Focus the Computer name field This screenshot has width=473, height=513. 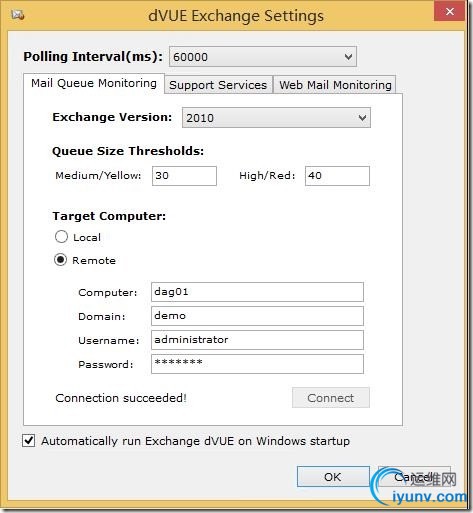click(257, 292)
